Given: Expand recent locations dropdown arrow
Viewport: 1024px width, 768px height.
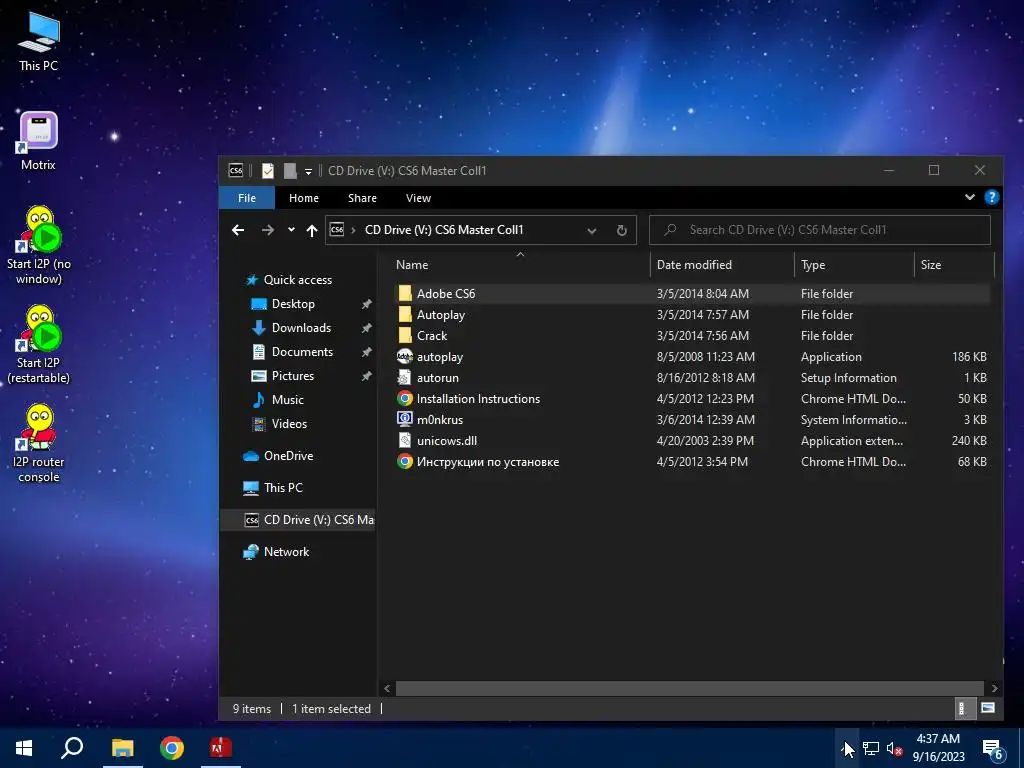Looking at the screenshot, I should (291, 230).
